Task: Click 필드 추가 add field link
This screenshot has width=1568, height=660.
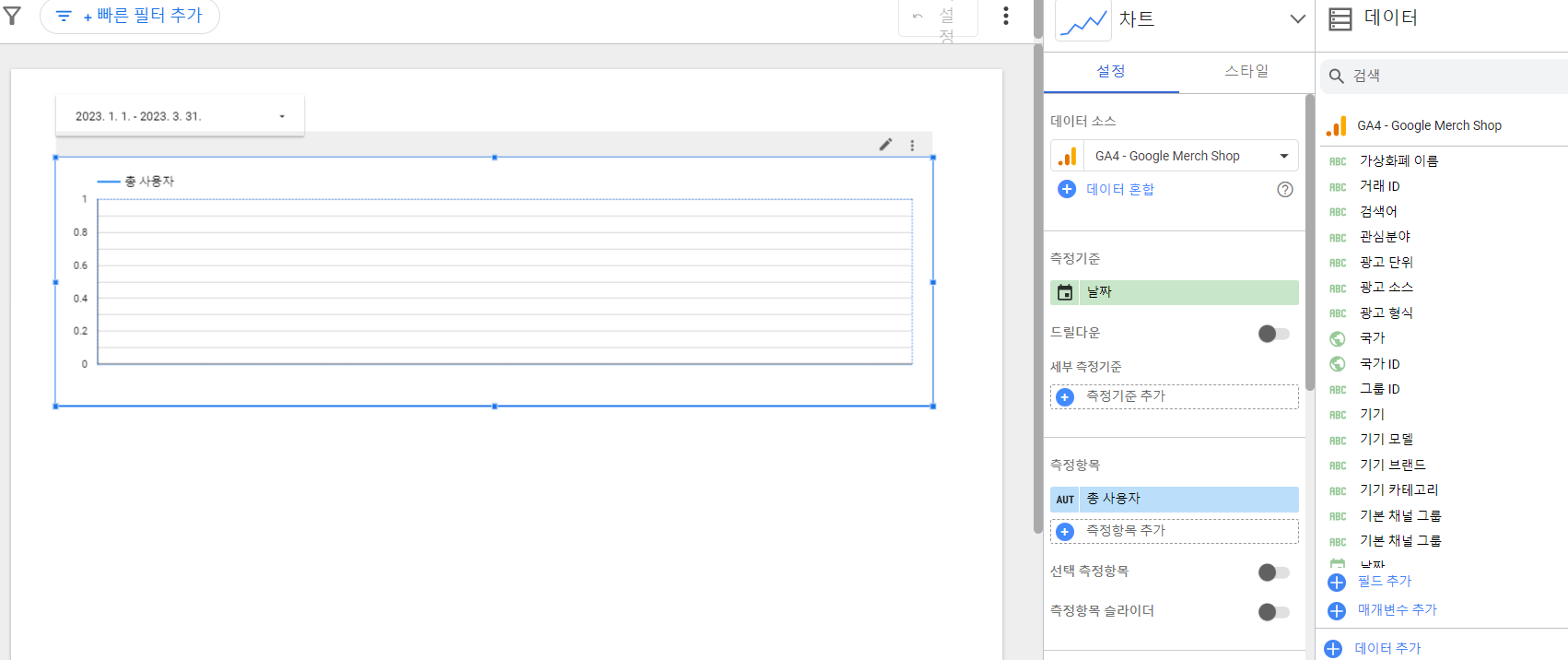Action: [1385, 582]
